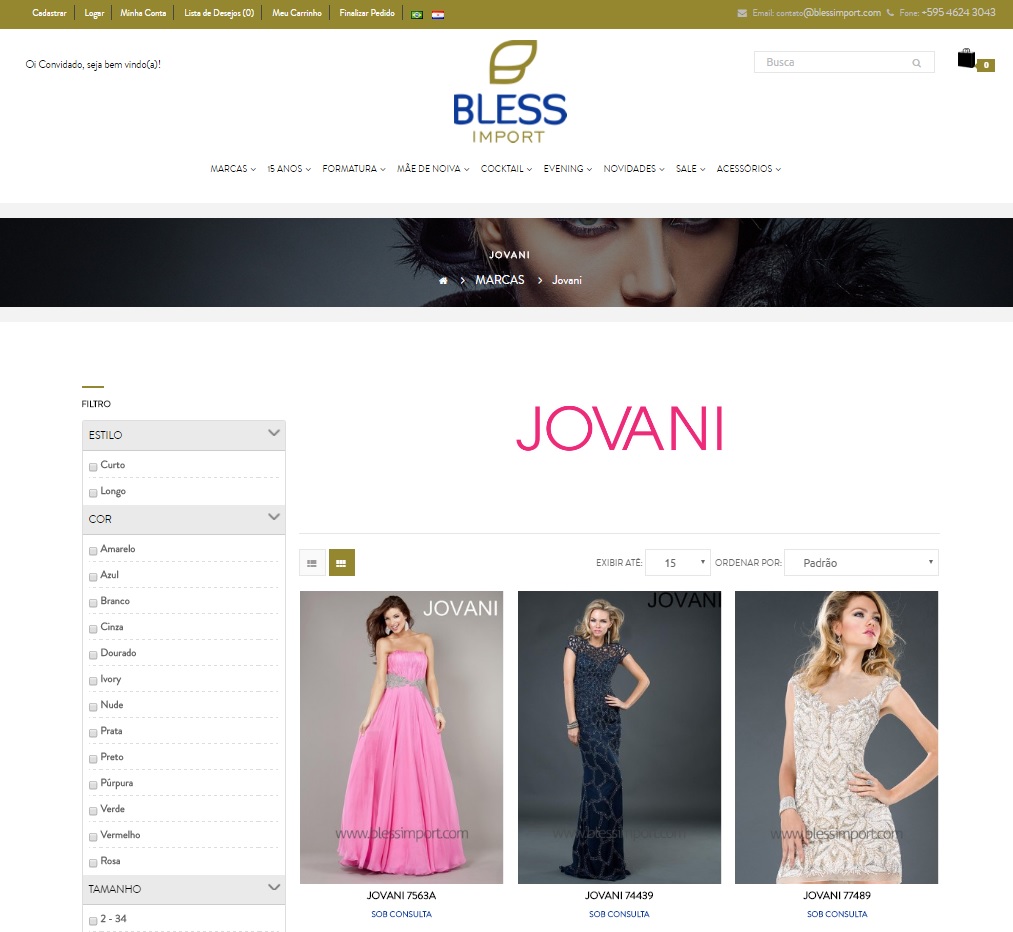Open the EXIBIR ATÉ quantity dropdown

click(x=677, y=562)
